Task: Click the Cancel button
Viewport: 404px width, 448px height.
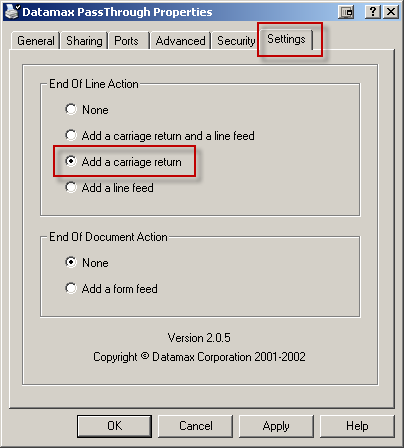Action: (x=195, y=426)
